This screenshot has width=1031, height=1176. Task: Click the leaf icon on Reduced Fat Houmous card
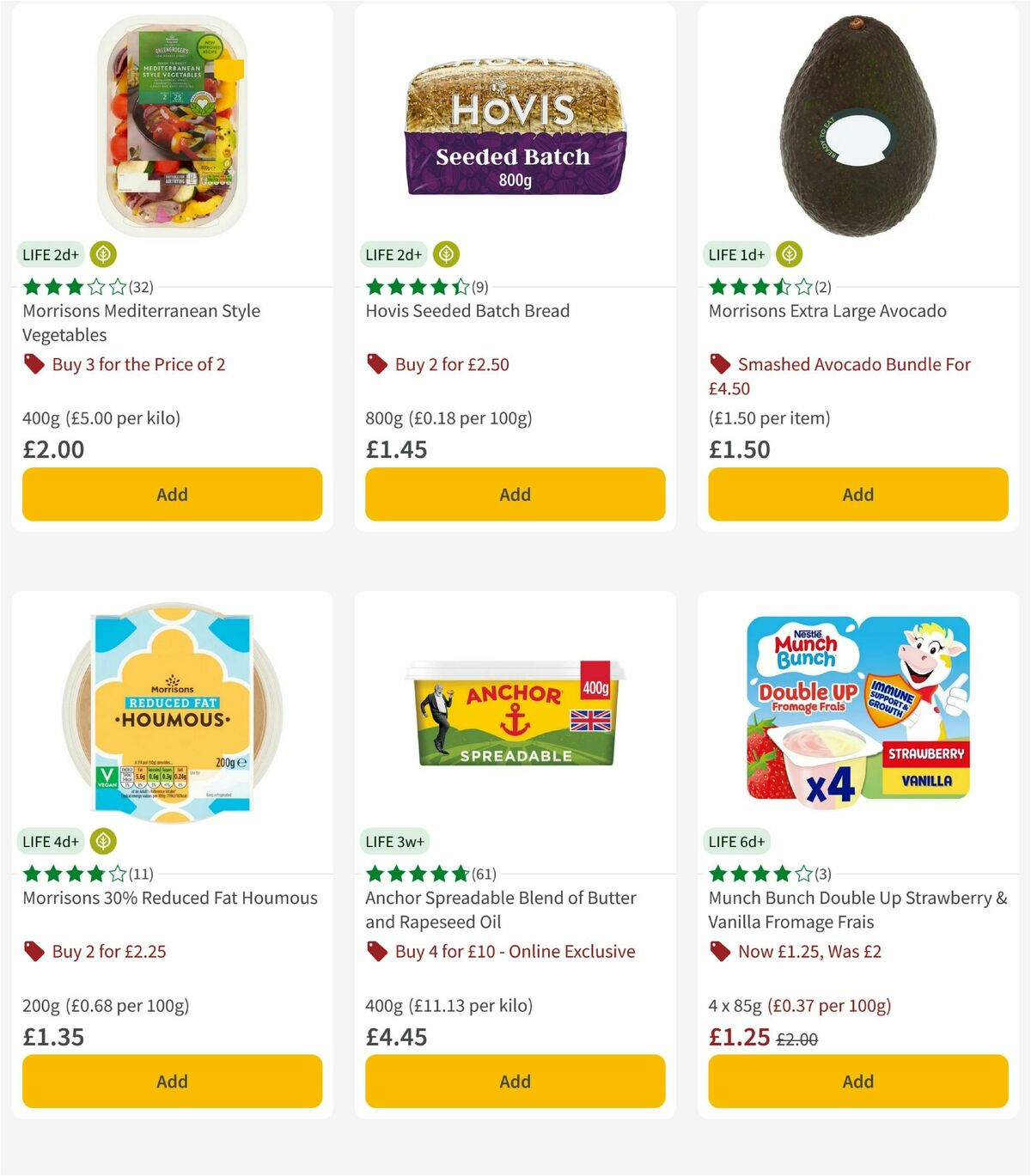pos(103,842)
